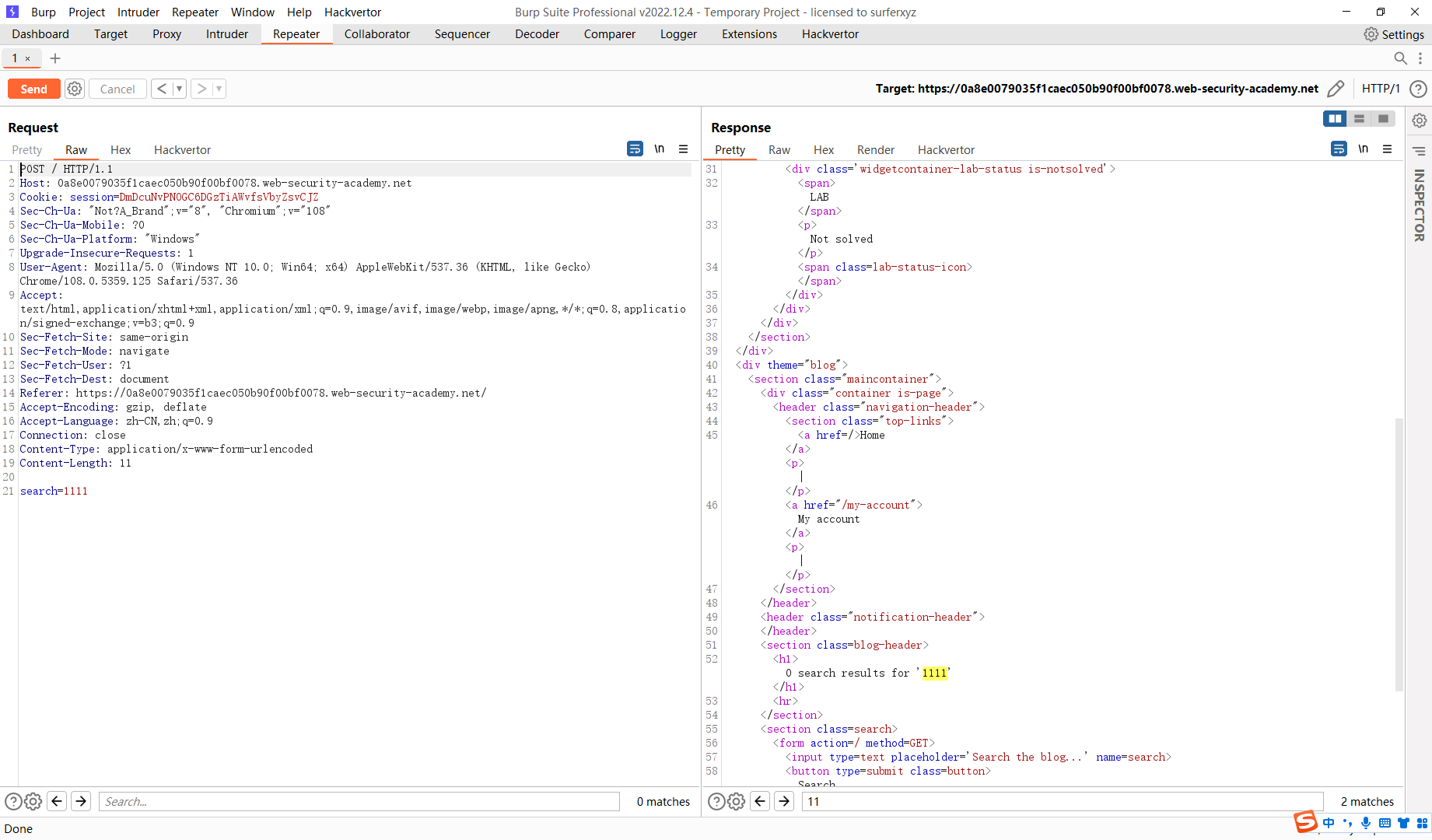Select request Pretty view tab
Screen dimensions: 1432x840
click(26, 150)
